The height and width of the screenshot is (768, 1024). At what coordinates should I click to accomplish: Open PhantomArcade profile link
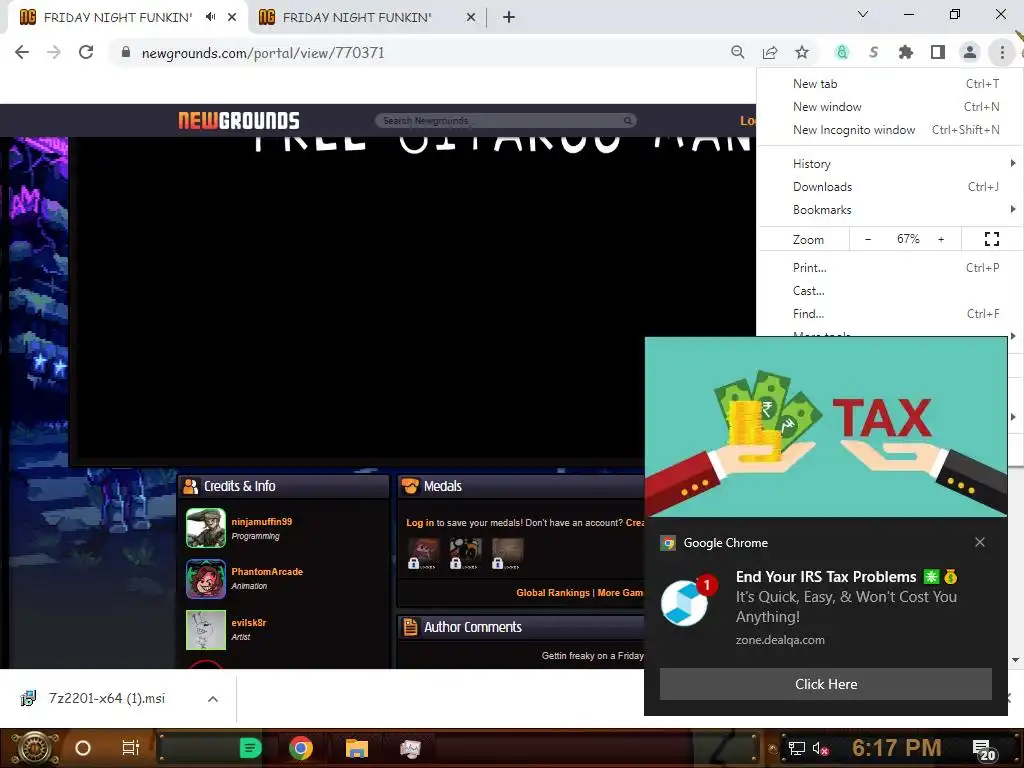click(x=267, y=571)
